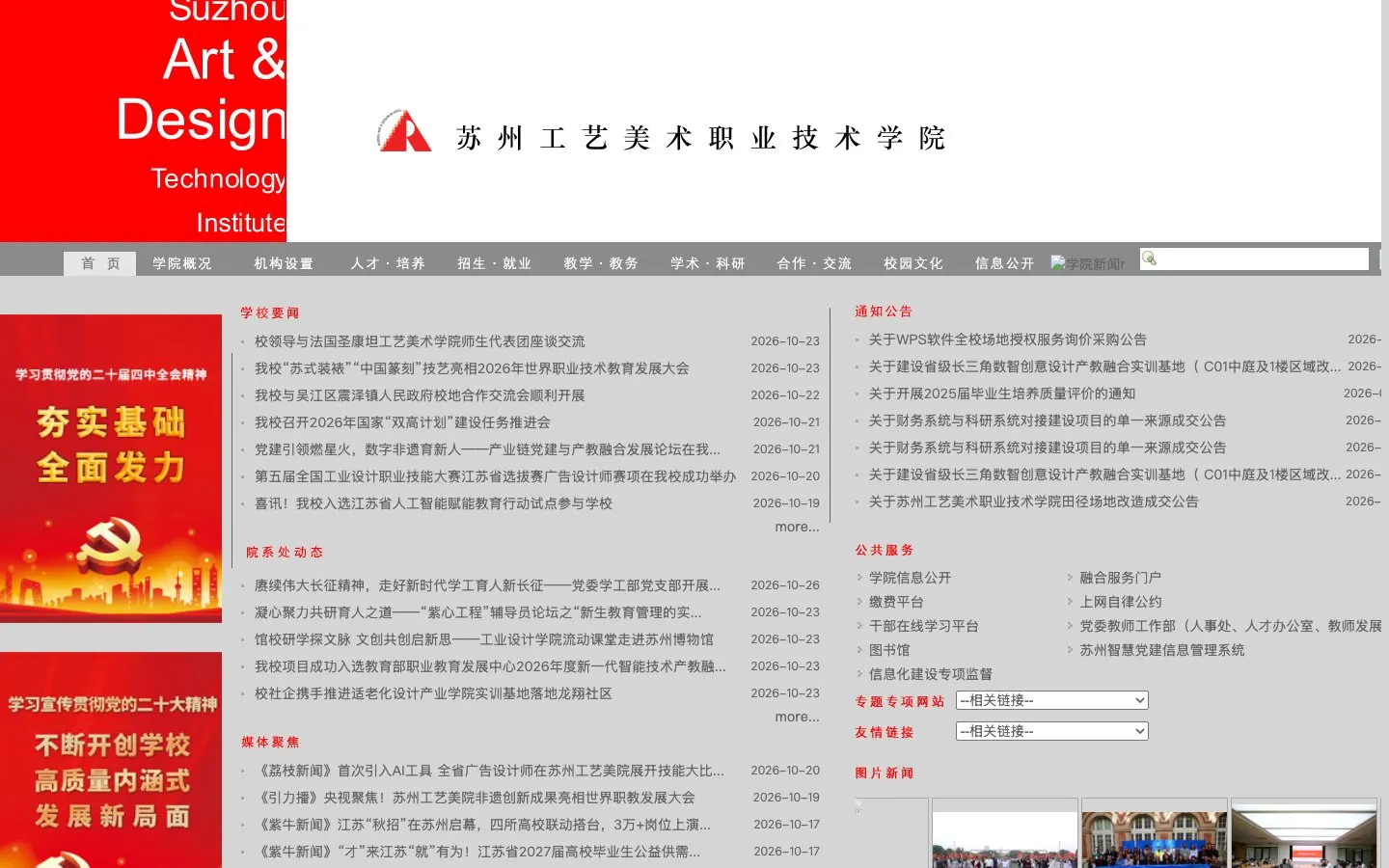This screenshot has height=868, width=1389.
Task: Open 馆校研学探文脉 department news
Action: coord(484,639)
